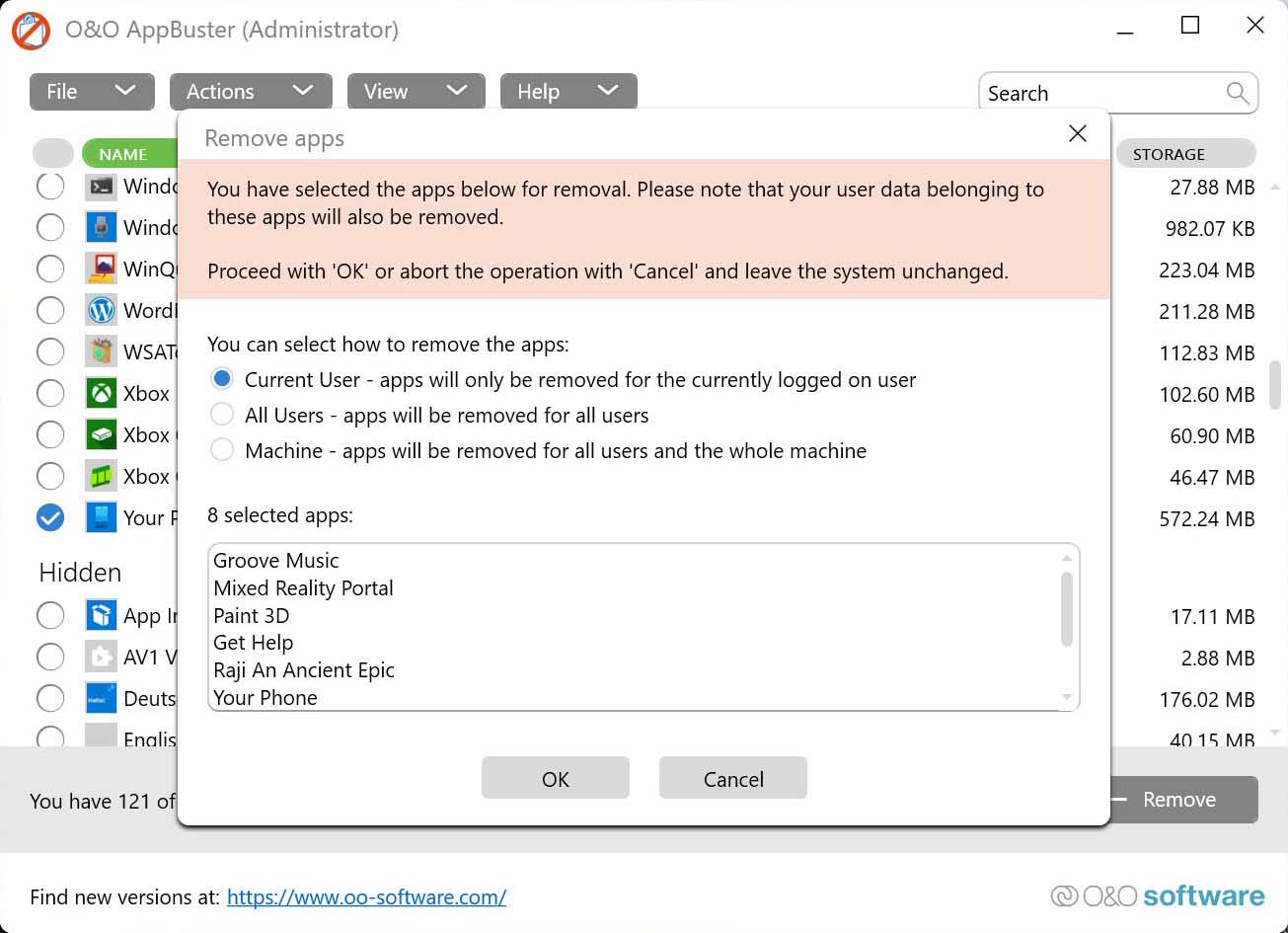Click Raji An Ancient Epic entry
The width and height of the screenshot is (1288, 933).
(x=304, y=669)
